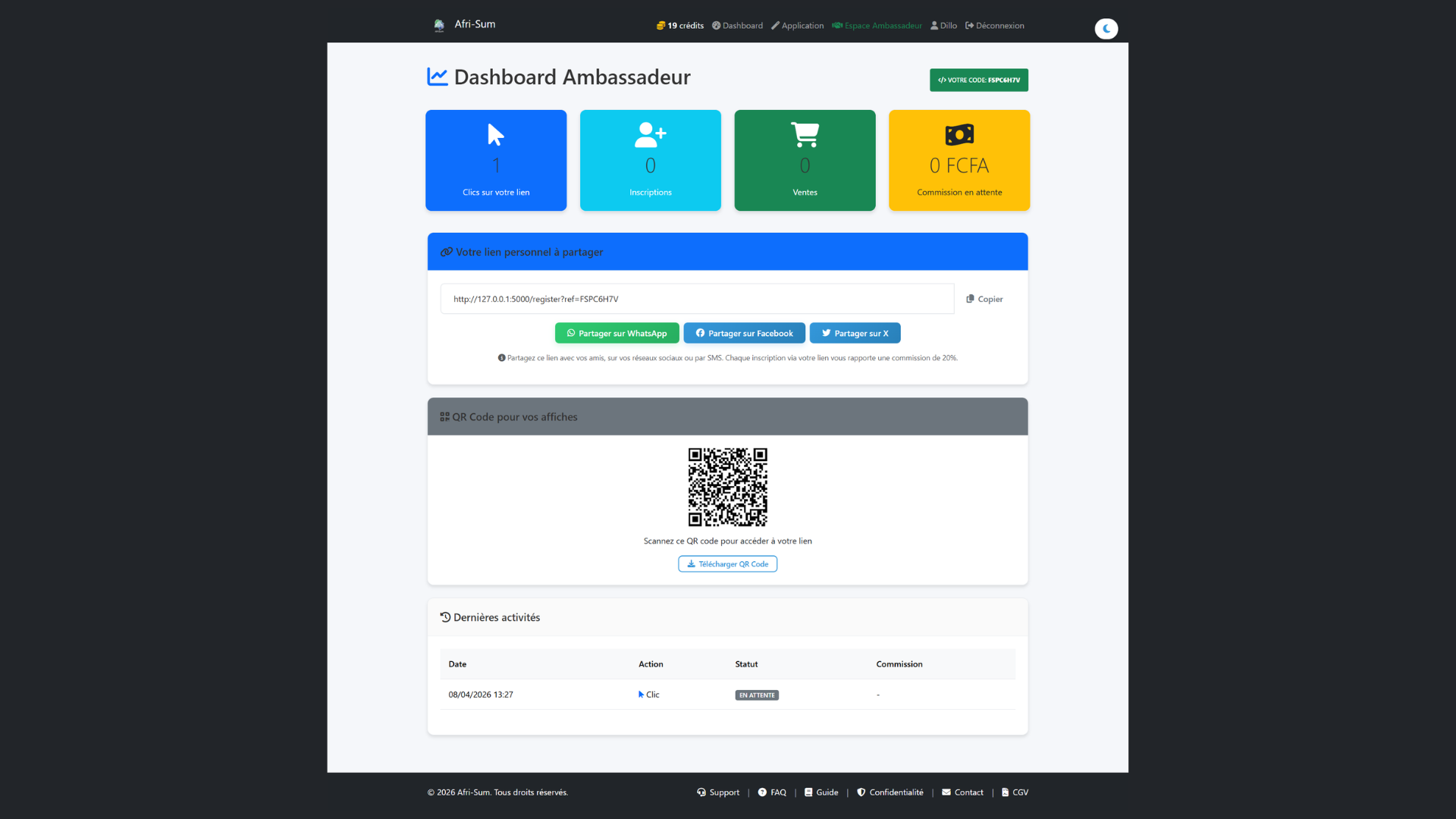Select the referral link text field
Viewport: 1456px width, 819px height.
(696, 299)
